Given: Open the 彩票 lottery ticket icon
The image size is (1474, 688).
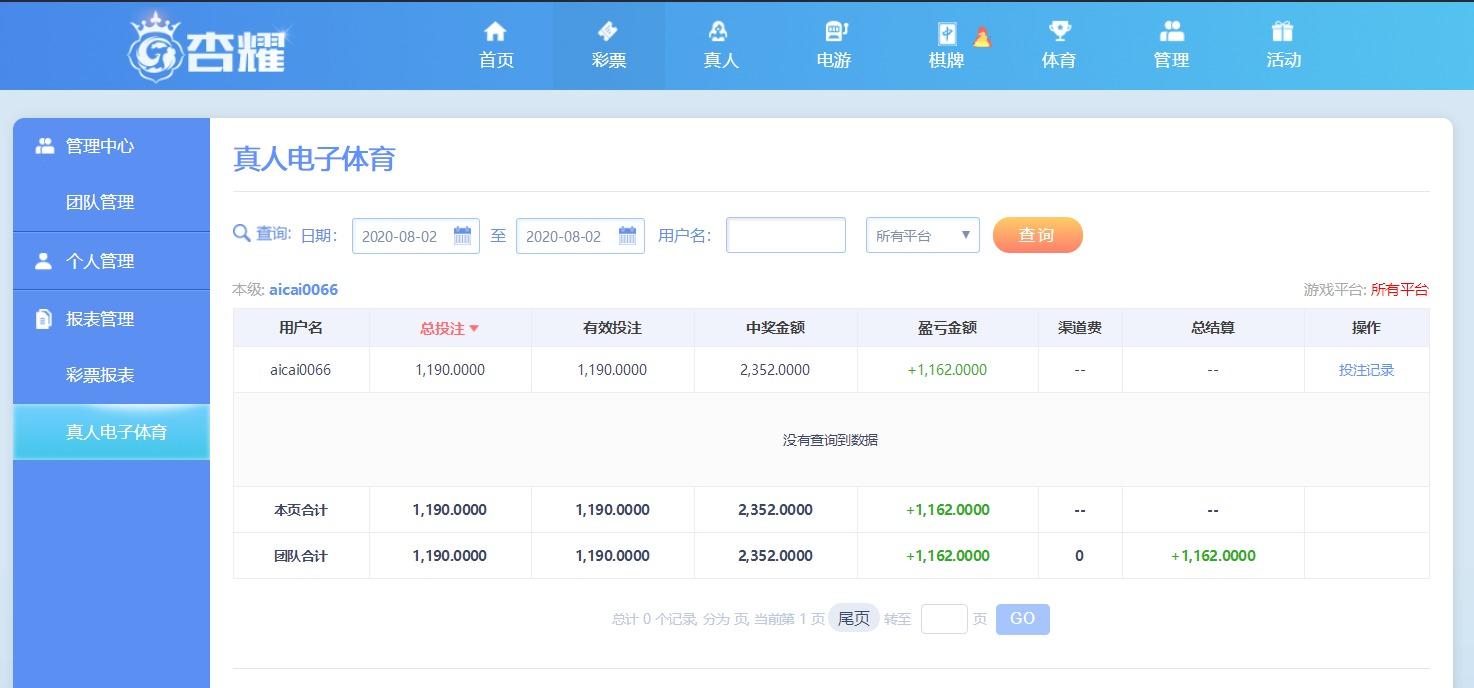Looking at the screenshot, I should tap(608, 32).
